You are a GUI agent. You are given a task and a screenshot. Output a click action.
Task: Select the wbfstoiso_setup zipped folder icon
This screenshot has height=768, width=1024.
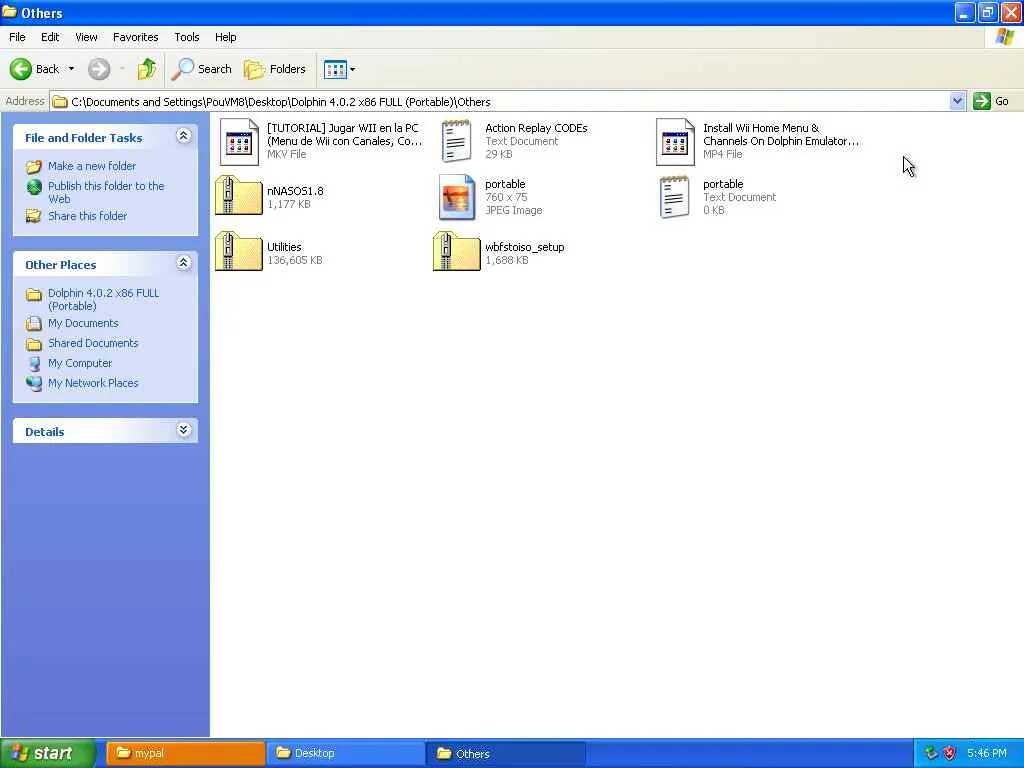[456, 251]
